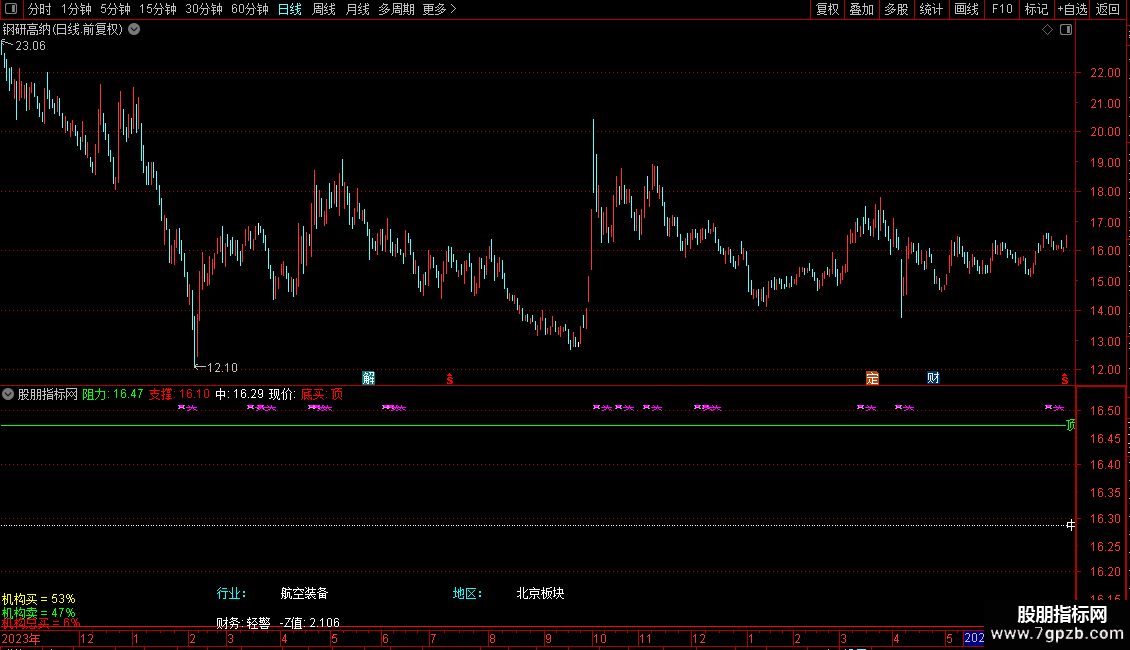Click the 叠加 overlay button

point(861,9)
